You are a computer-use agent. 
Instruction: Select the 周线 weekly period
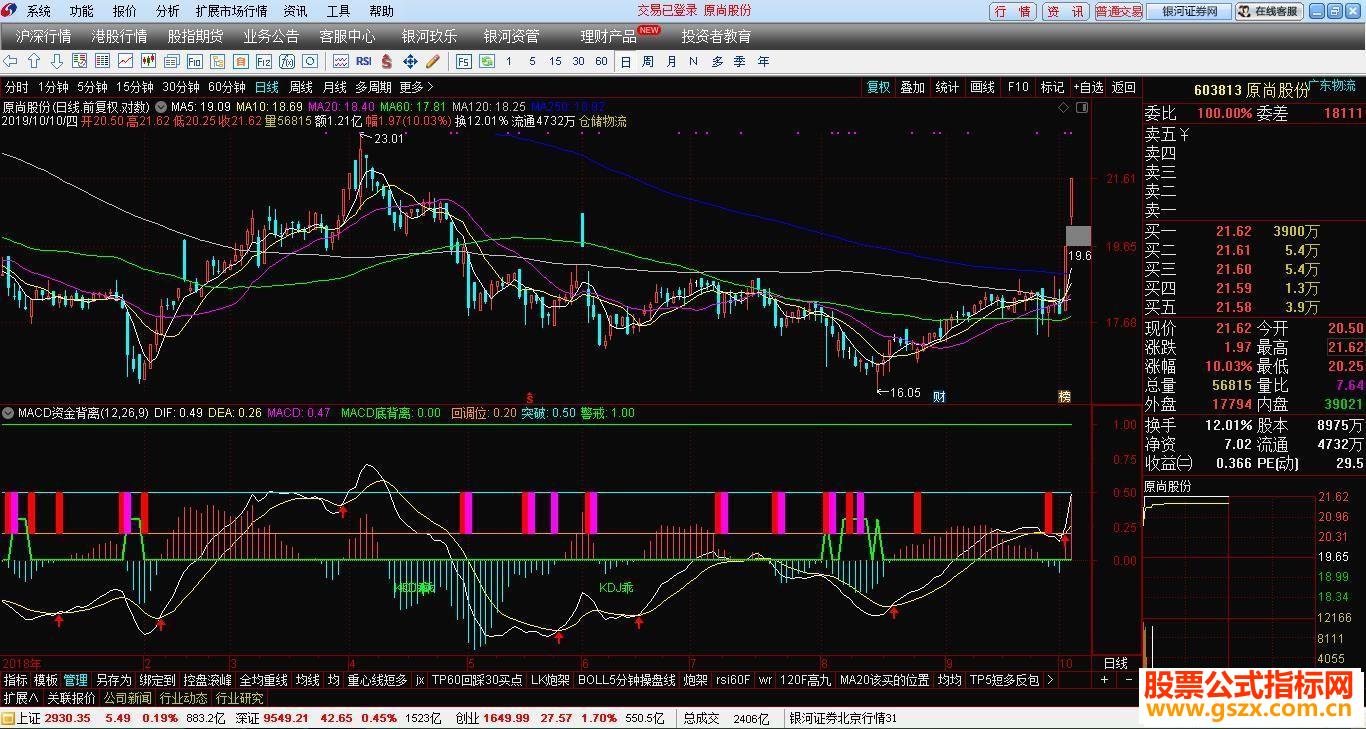301,87
